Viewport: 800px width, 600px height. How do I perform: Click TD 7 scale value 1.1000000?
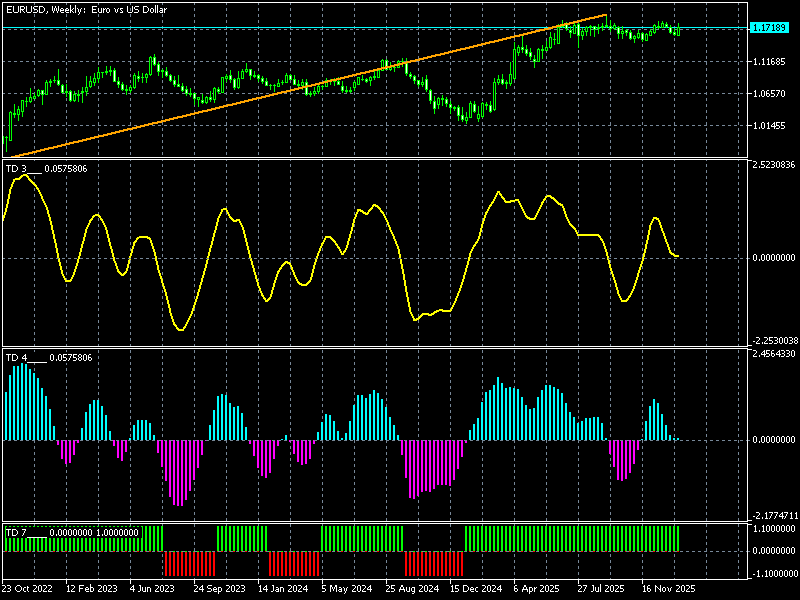click(x=773, y=529)
